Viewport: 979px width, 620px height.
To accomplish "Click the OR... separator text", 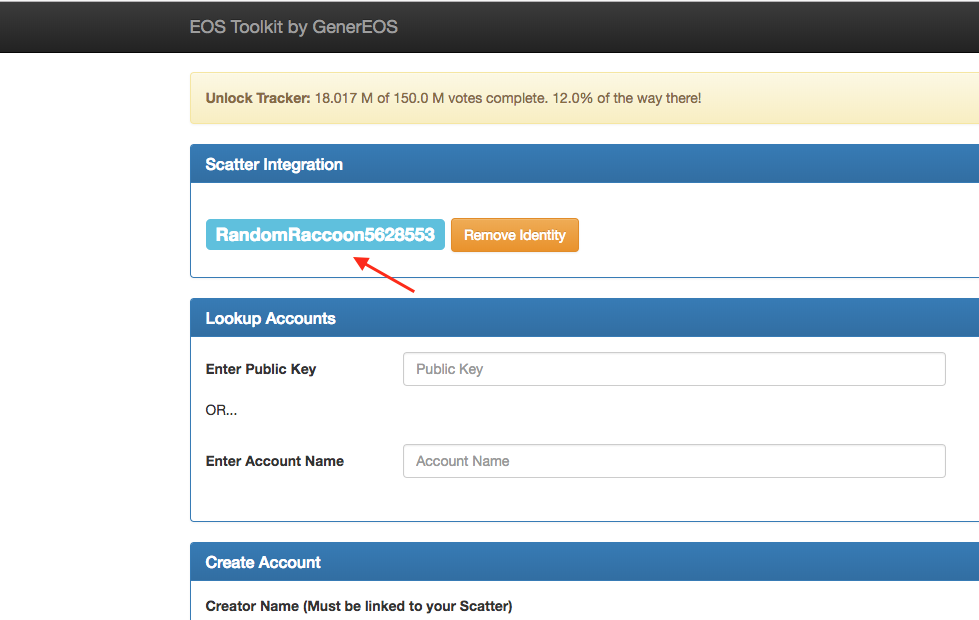I will point(221,410).
